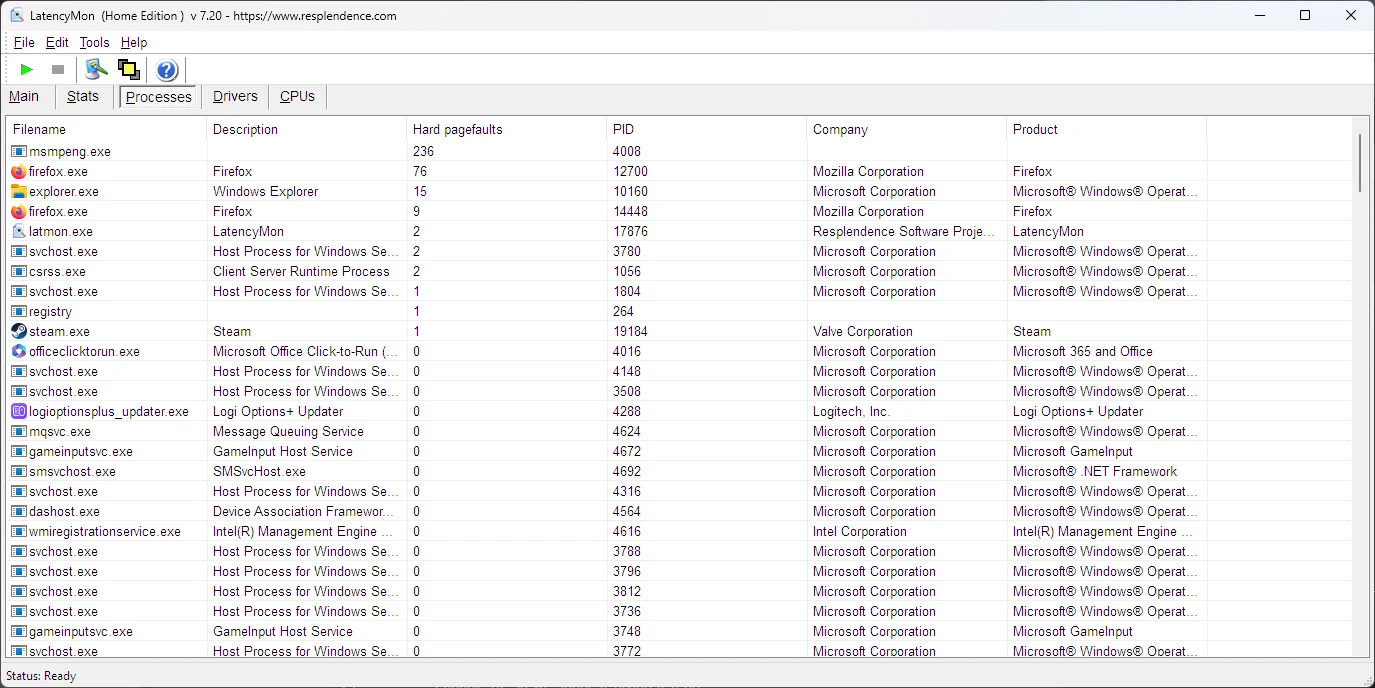Screen dimensions: 1375x688
Task: Select the dashost.exe filename
Action: [64, 512]
